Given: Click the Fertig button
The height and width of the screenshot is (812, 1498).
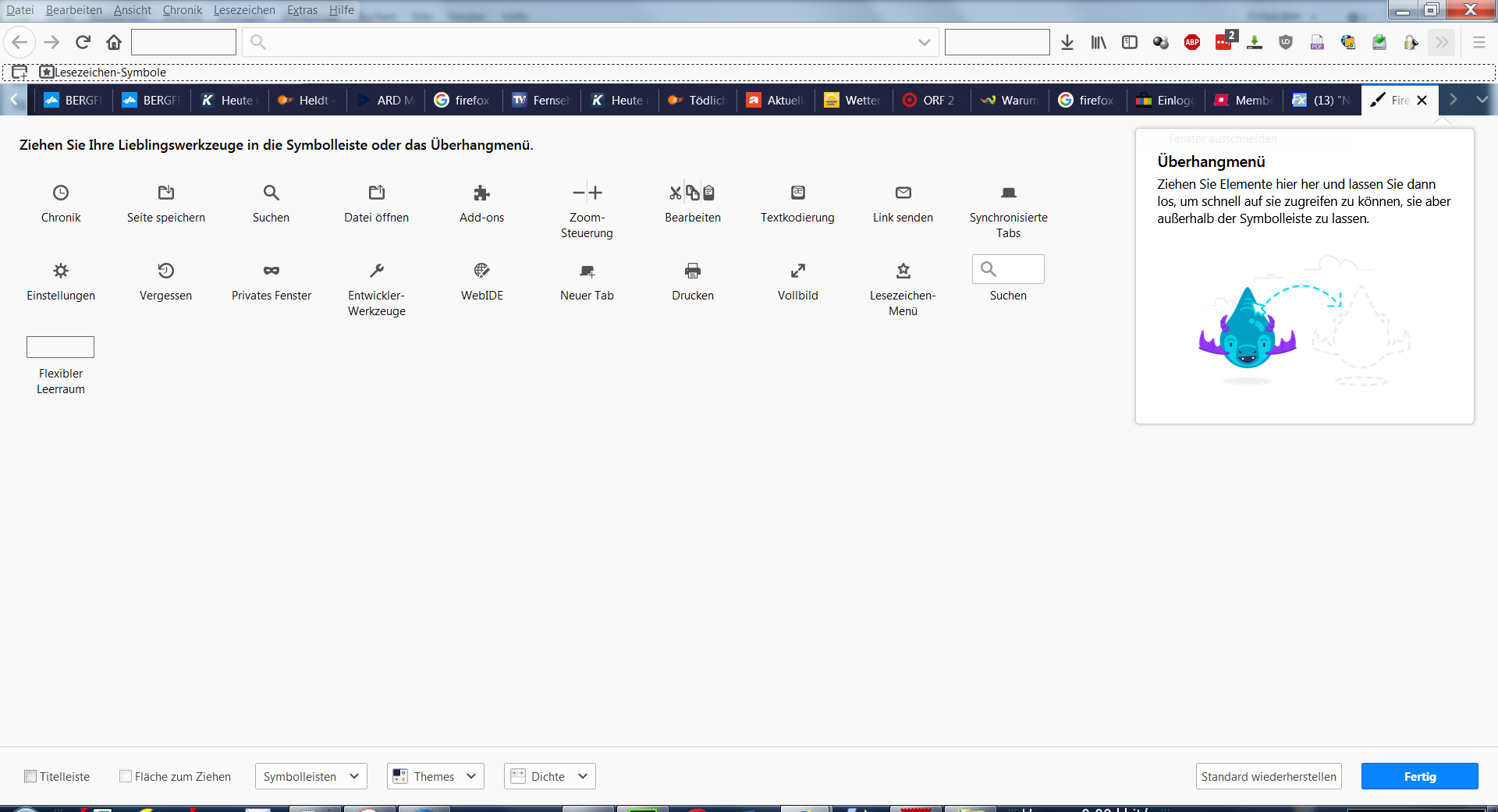Looking at the screenshot, I should (x=1420, y=776).
